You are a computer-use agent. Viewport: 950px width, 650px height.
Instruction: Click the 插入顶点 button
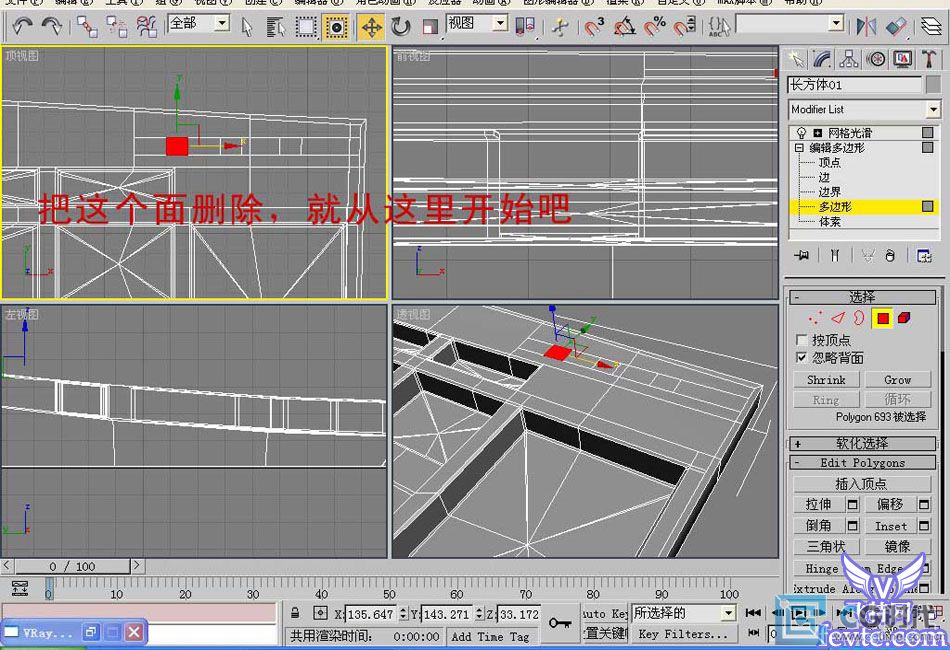pyautogui.click(x=862, y=483)
